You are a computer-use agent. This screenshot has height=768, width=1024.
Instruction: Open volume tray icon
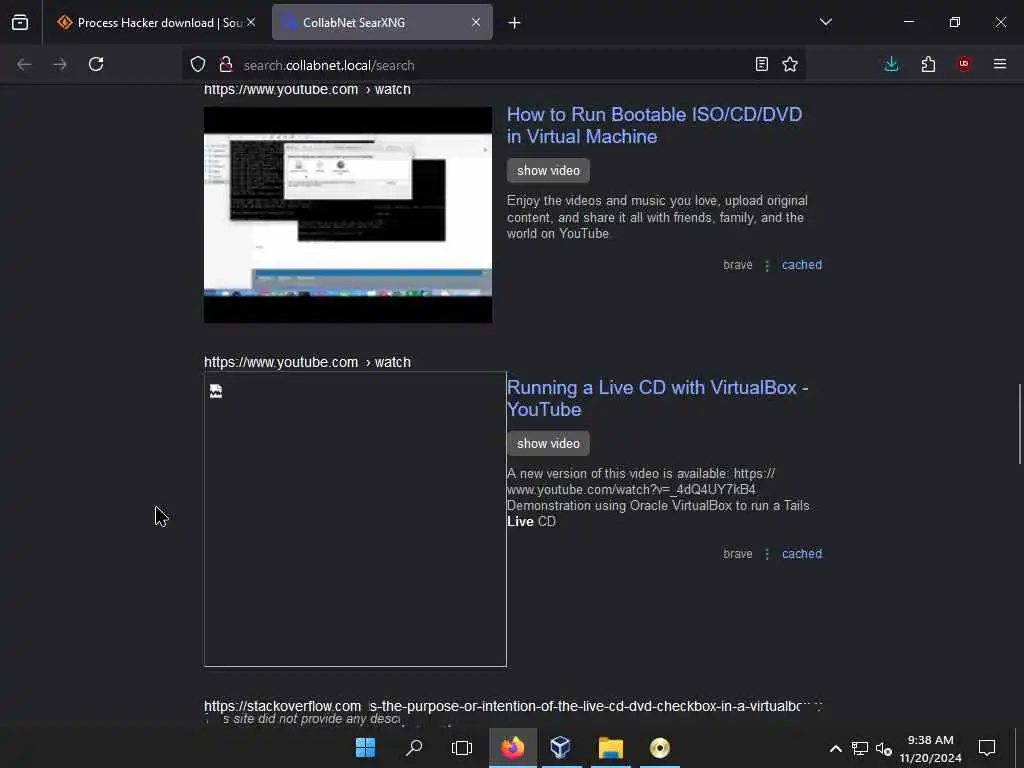point(884,748)
